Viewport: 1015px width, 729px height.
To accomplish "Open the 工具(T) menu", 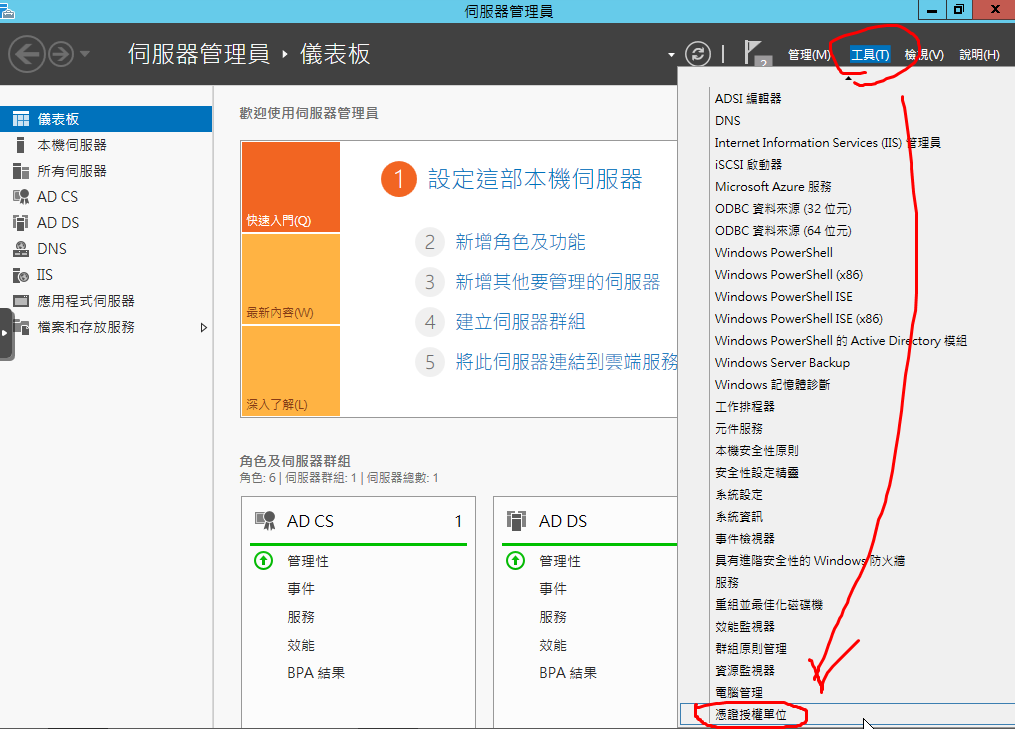I will click(x=869, y=55).
